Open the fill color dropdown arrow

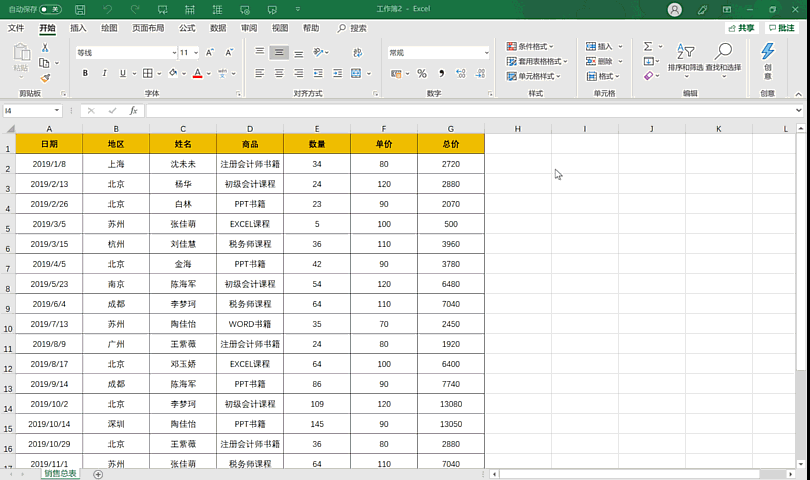pos(184,74)
